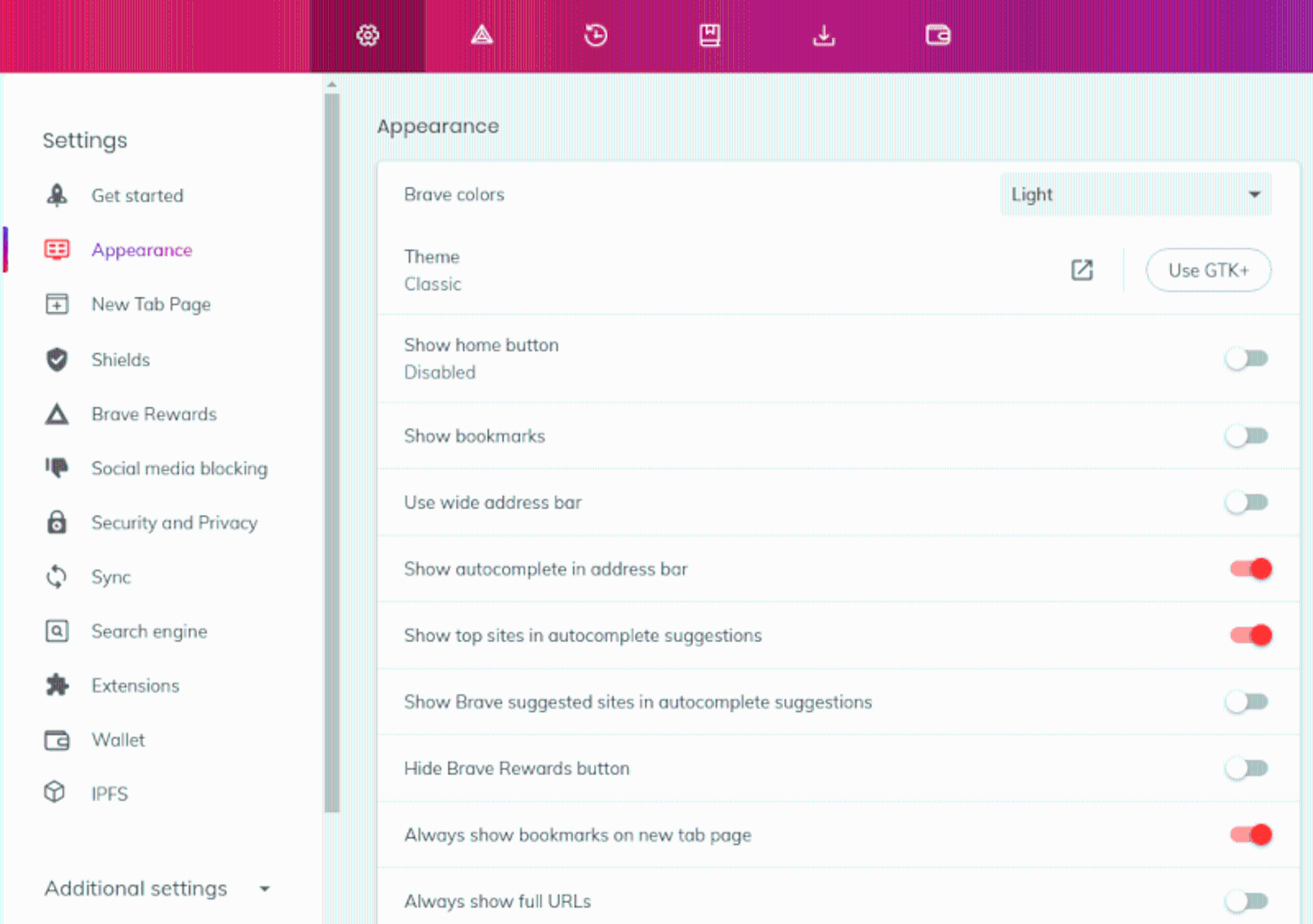The height and width of the screenshot is (924, 1313).
Task: Open IPFS settings section
Action: pyautogui.click(x=110, y=794)
